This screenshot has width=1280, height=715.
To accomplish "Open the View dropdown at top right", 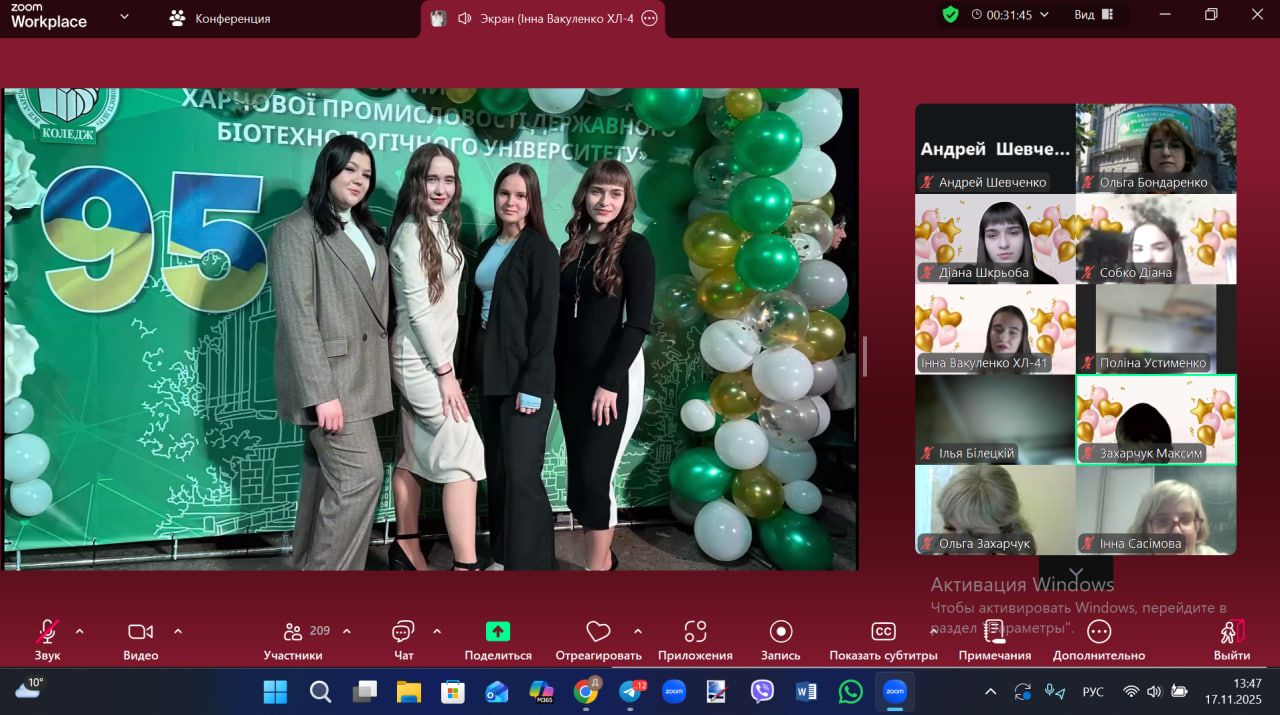I will tap(1094, 15).
